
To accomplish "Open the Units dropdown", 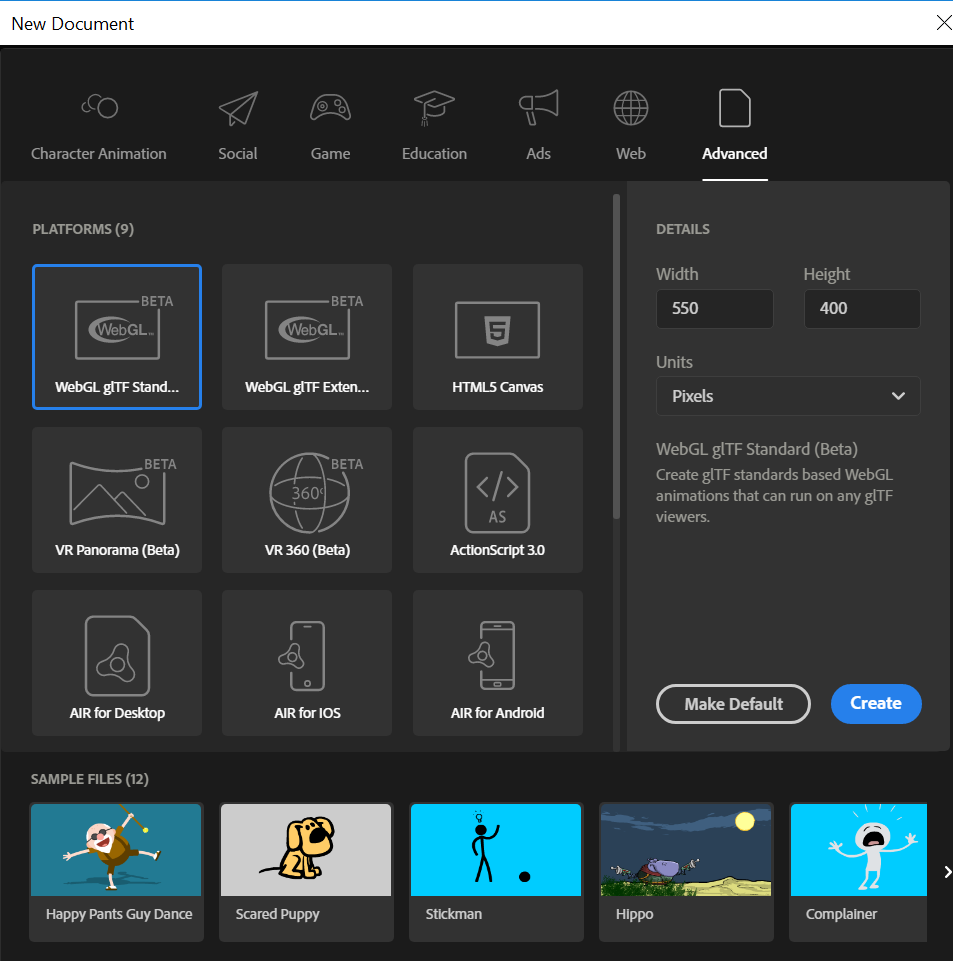I will (787, 396).
